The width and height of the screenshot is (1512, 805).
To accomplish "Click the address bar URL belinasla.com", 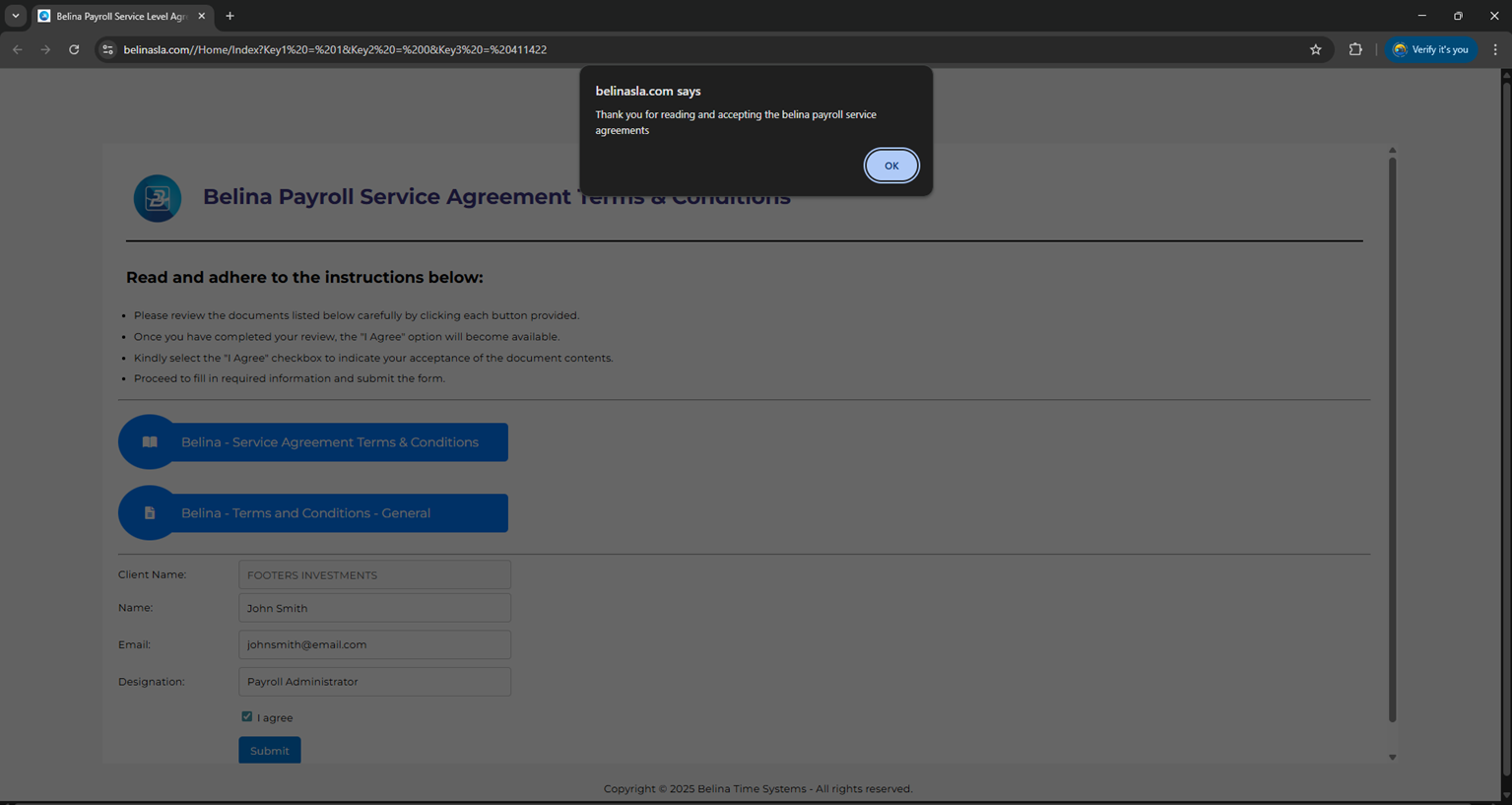I will (335, 49).
